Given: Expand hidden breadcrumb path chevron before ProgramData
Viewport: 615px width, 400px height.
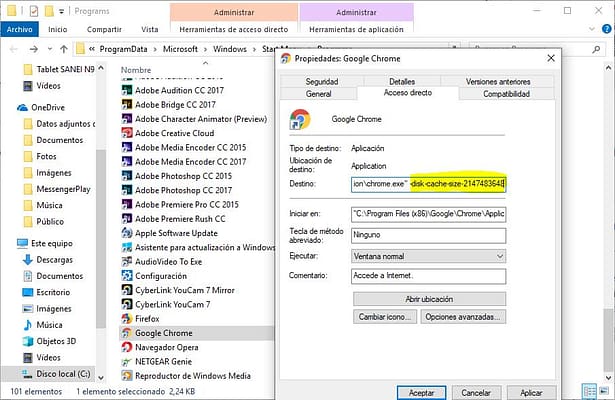Looking at the screenshot, I should [x=91, y=49].
